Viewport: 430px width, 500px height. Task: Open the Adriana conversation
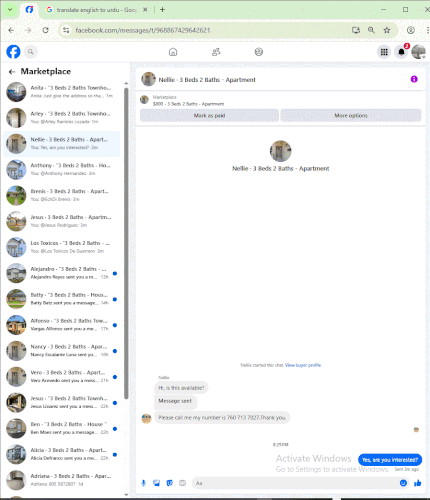[x=62, y=480]
